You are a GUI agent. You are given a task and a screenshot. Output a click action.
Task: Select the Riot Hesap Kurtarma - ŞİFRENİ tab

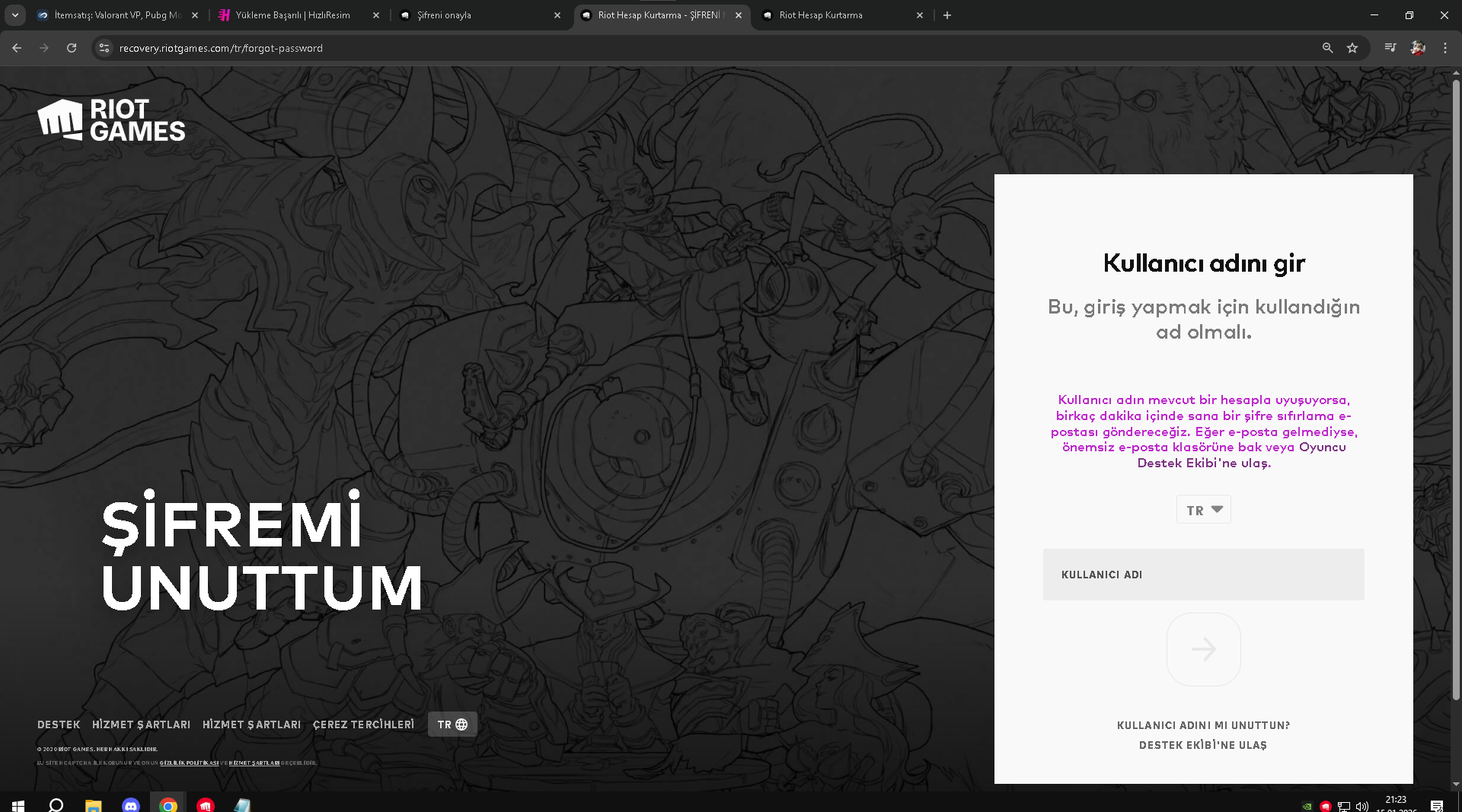[x=660, y=15]
